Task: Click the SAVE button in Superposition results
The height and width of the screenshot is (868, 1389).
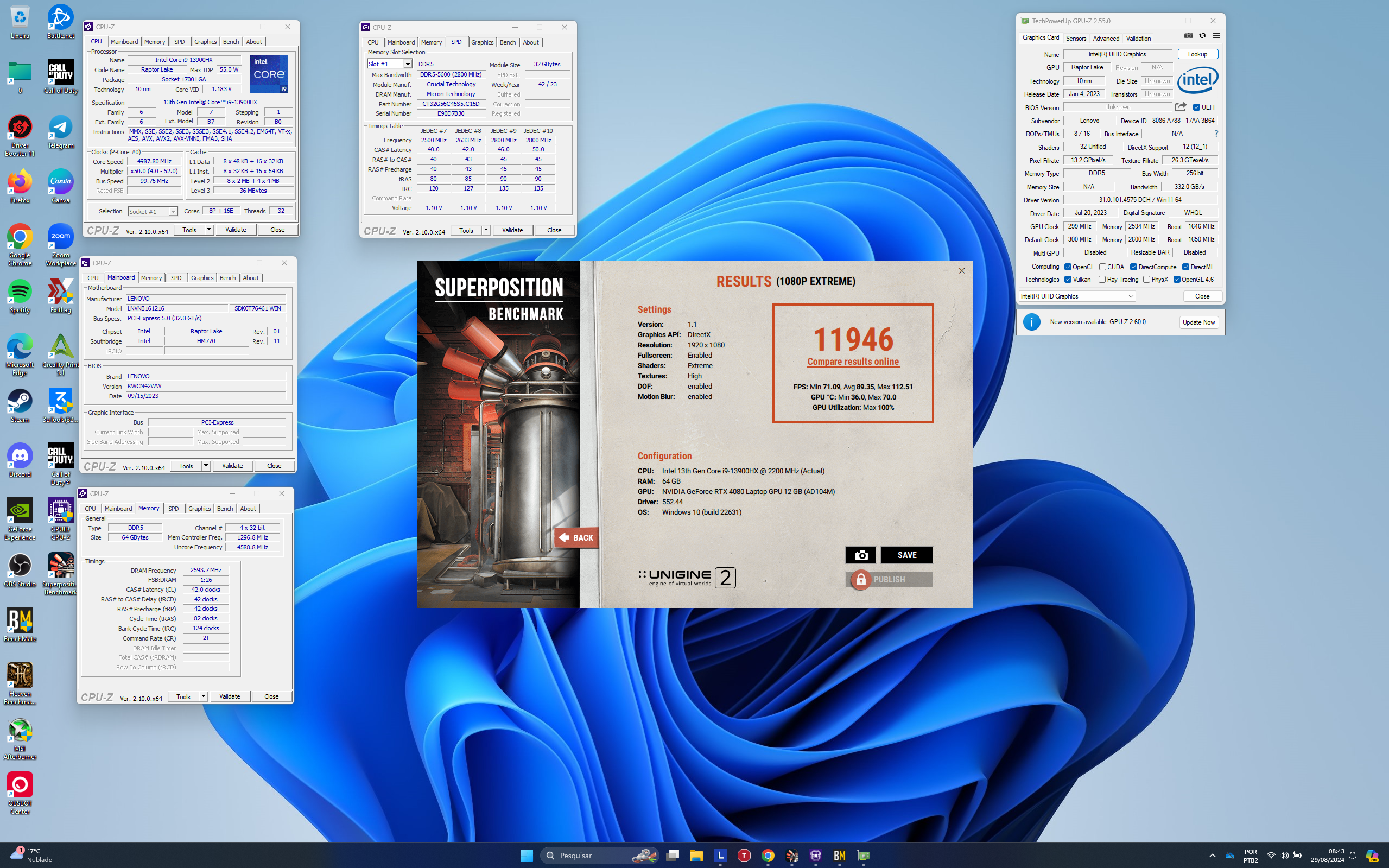Action: [x=907, y=555]
